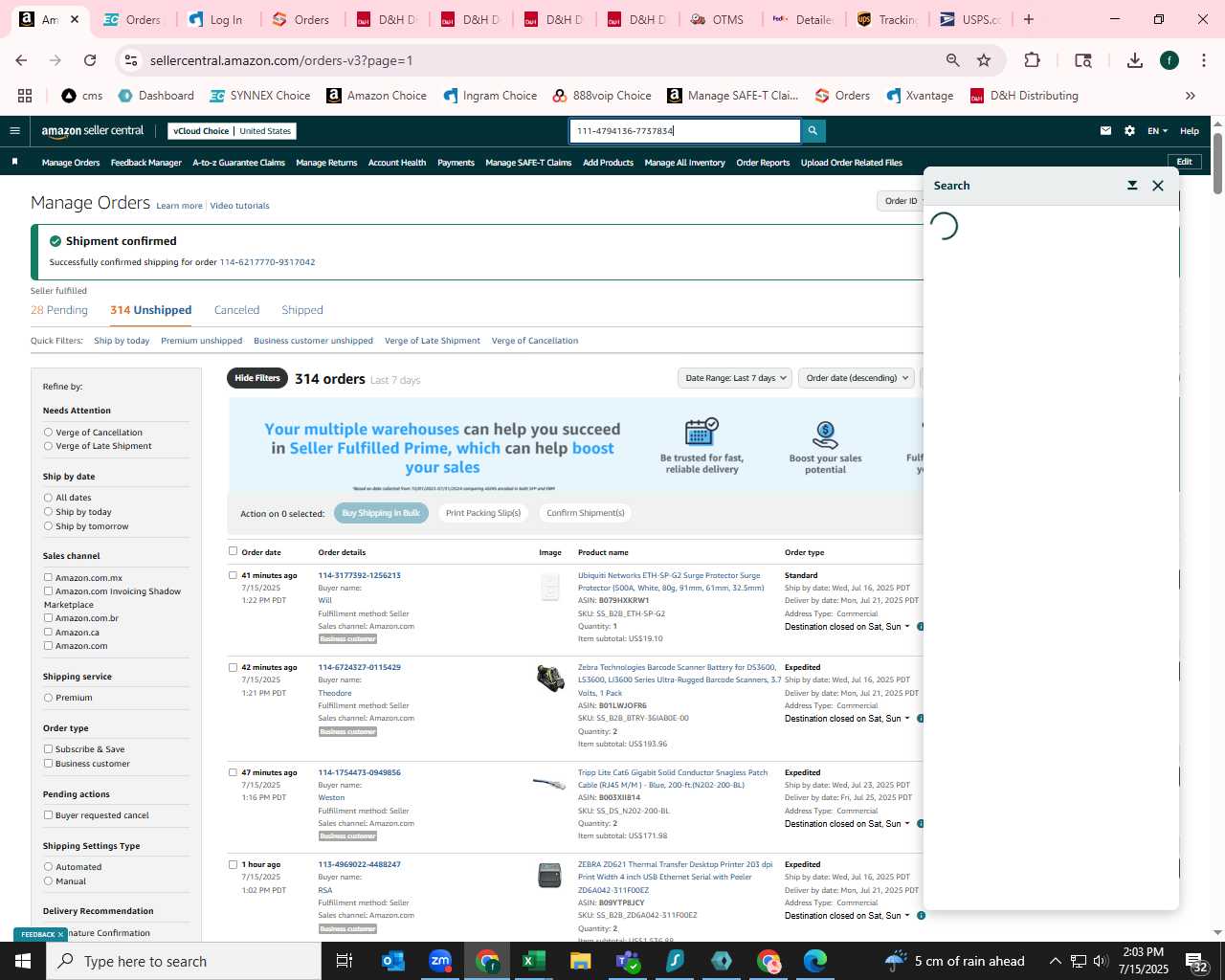The width and height of the screenshot is (1225, 980).
Task: Open the Date Range Last 7 days dropdown
Action: [735, 378]
